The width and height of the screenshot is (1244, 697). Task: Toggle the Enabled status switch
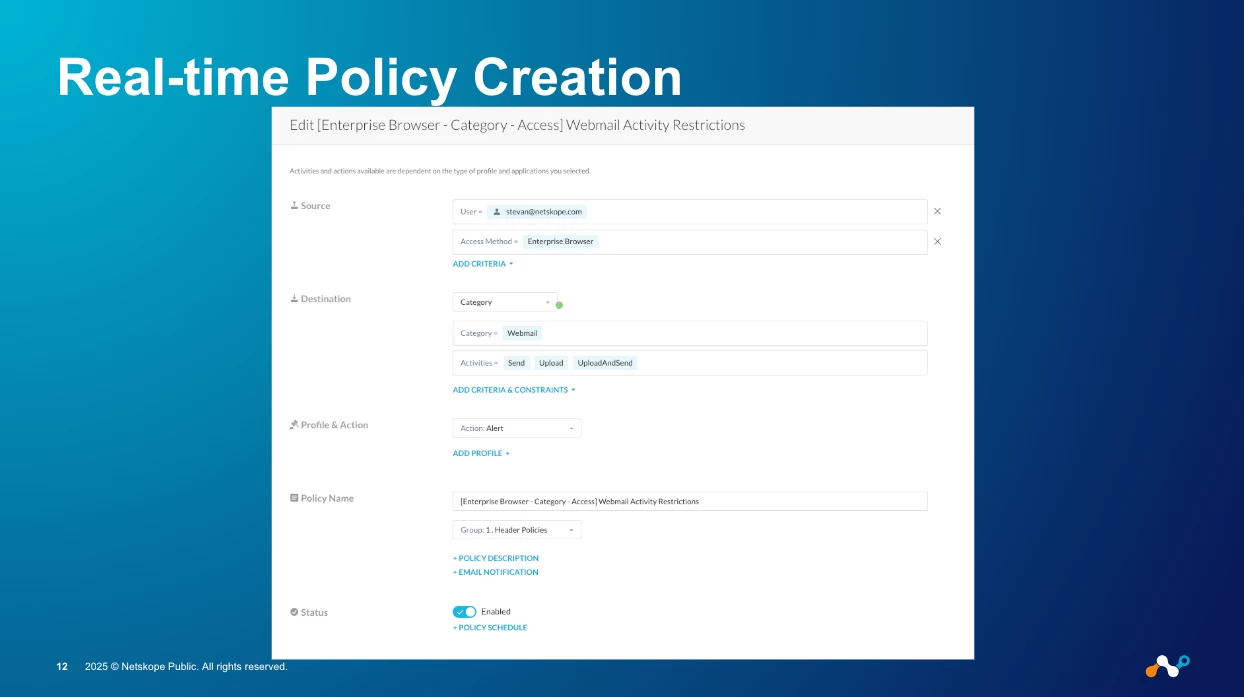[464, 612]
